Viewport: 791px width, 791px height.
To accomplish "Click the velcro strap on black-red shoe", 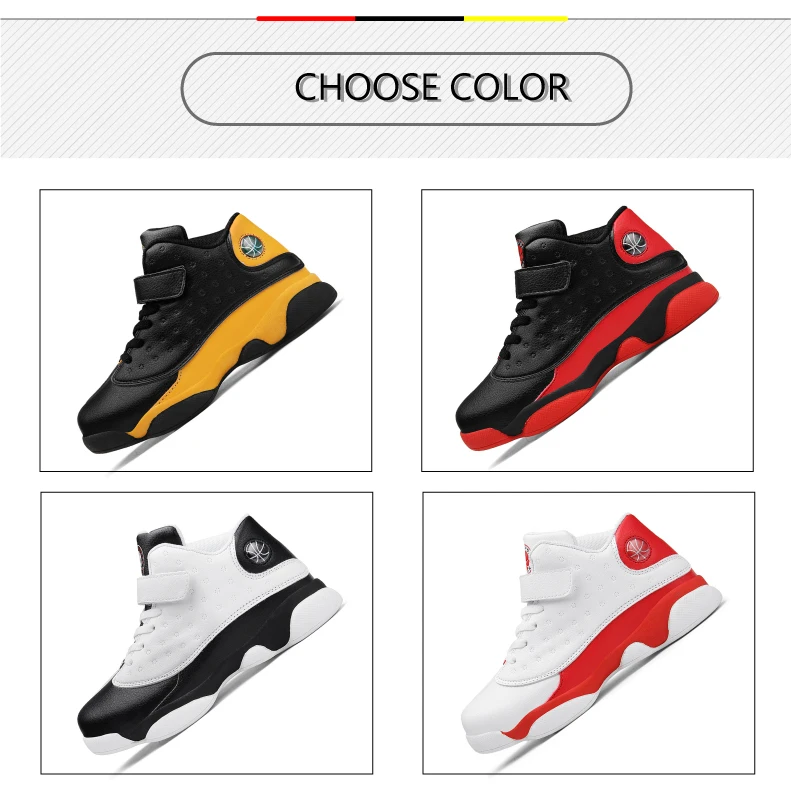I will pos(542,279).
